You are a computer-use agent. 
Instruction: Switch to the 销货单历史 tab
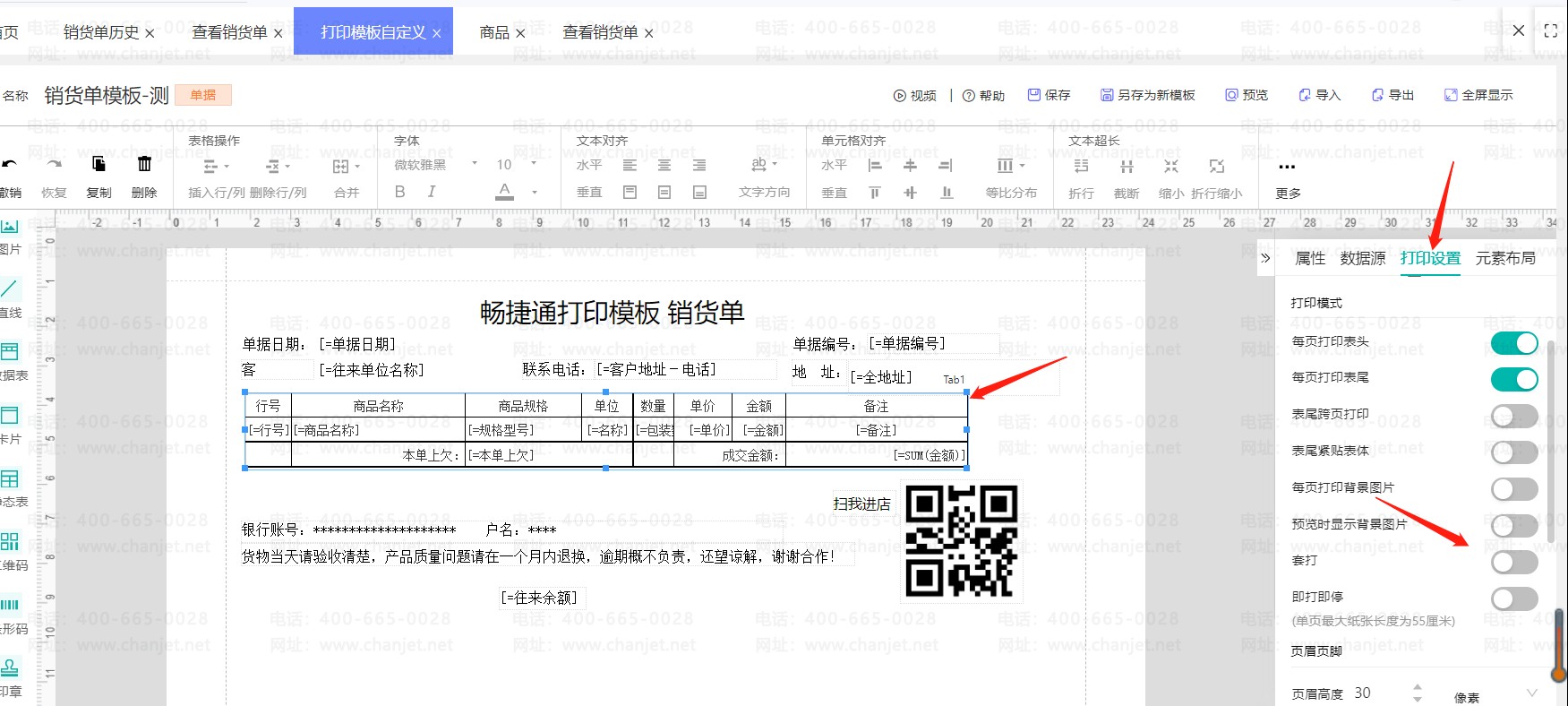click(101, 33)
